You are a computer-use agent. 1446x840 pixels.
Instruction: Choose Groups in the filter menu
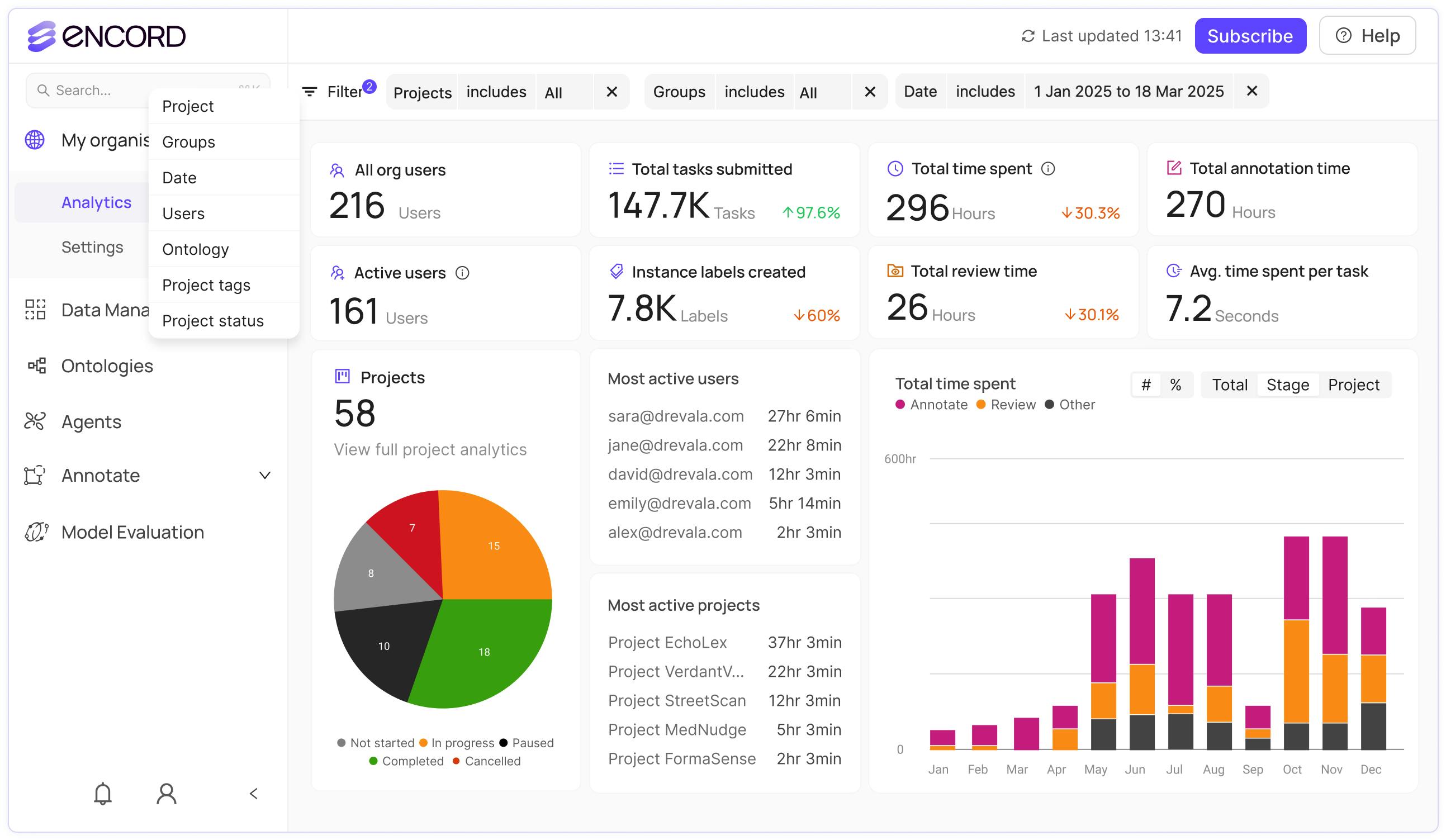click(x=224, y=142)
